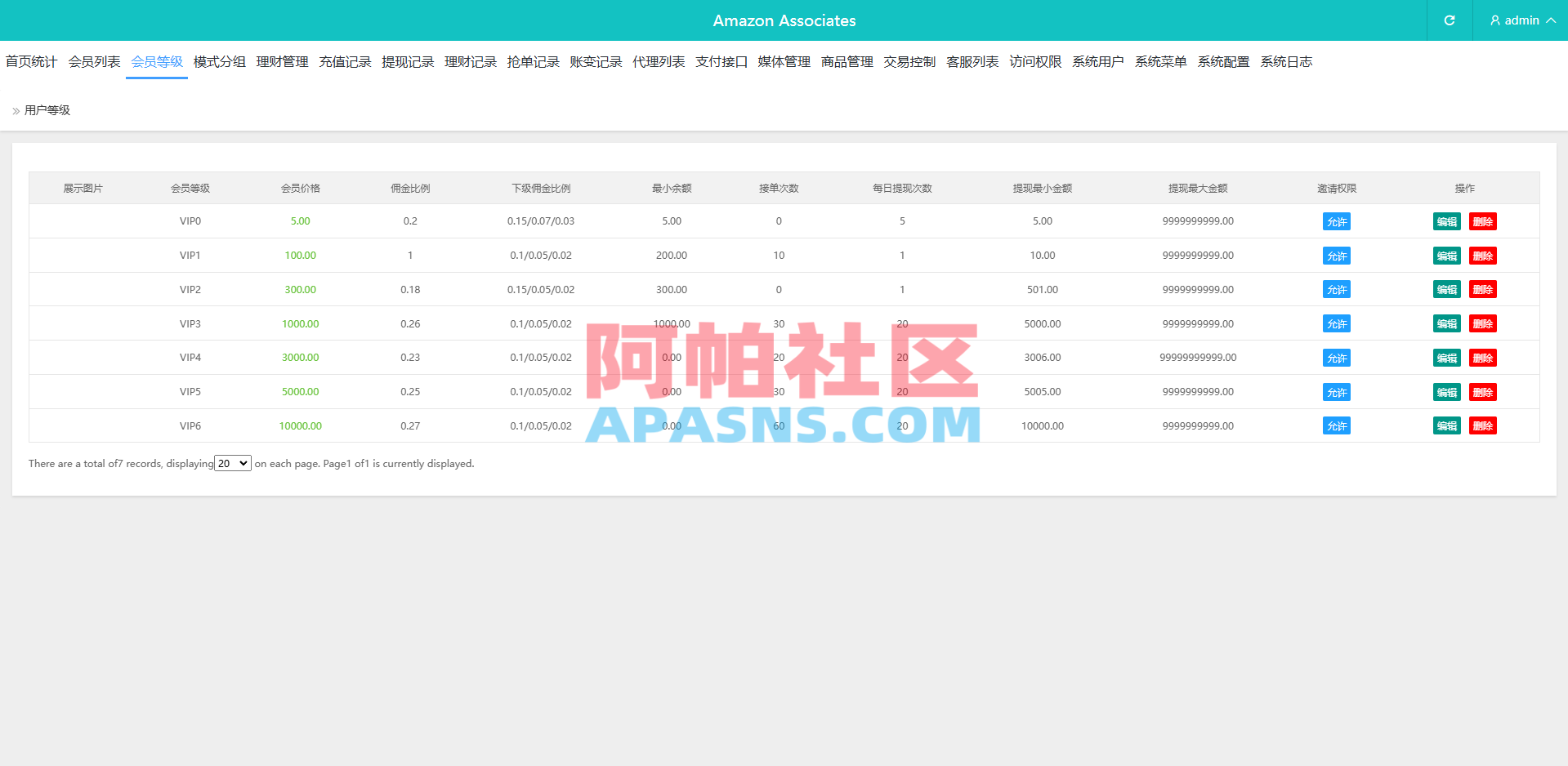This screenshot has height=766, width=1568.
Task: Click the refresh icon in the top bar
Action: pos(1448,20)
